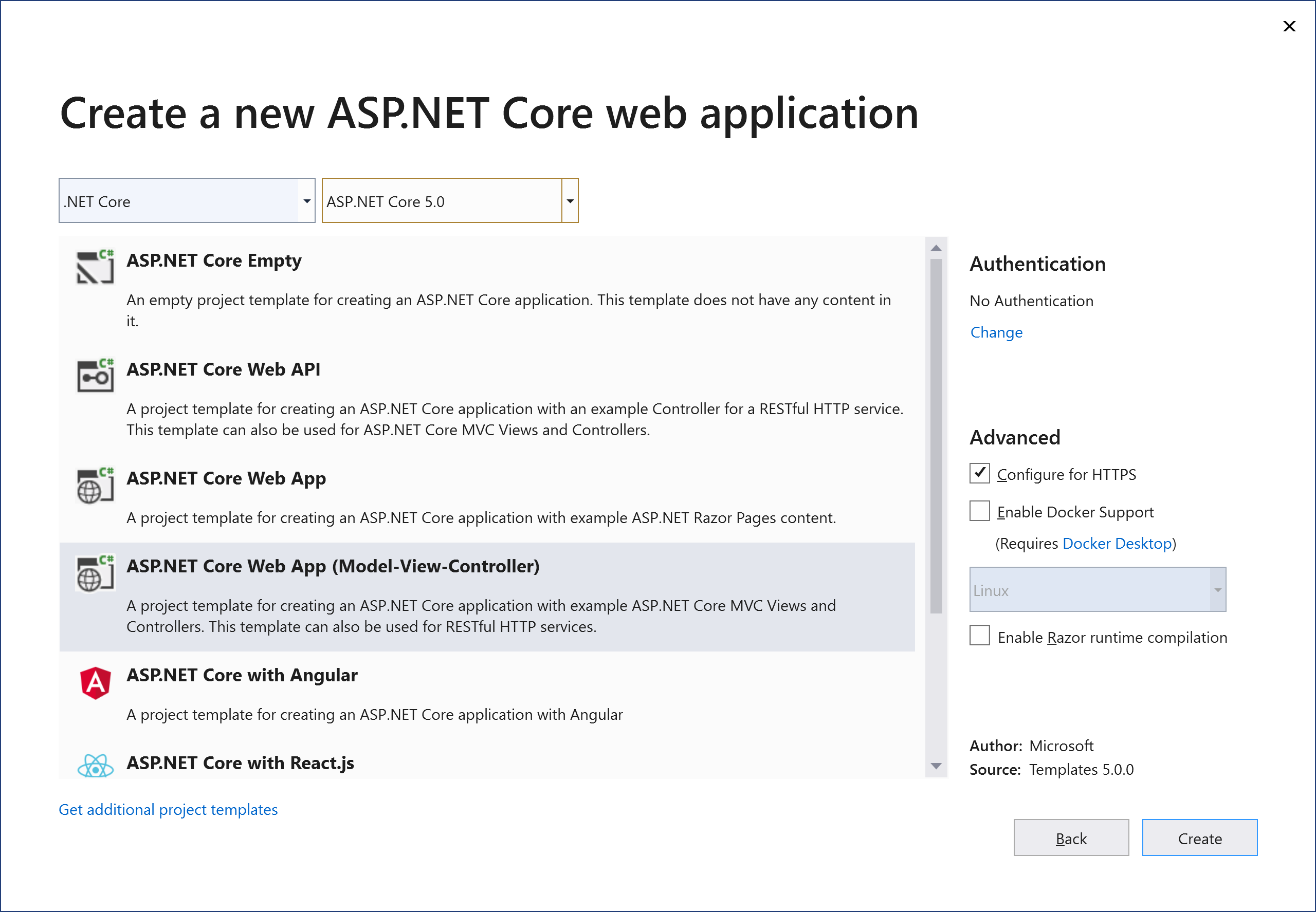Click the scroll down arrow of the template list
The height and width of the screenshot is (912, 1316).
(x=936, y=766)
